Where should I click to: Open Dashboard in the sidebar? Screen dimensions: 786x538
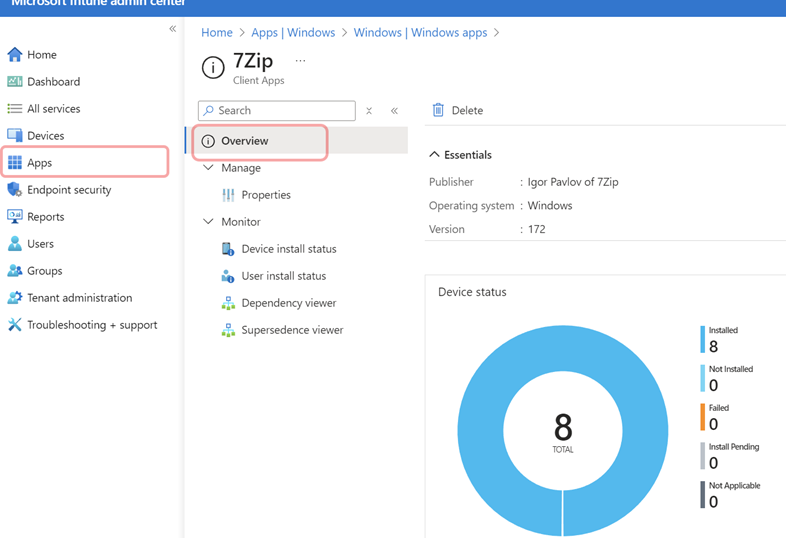pos(54,82)
